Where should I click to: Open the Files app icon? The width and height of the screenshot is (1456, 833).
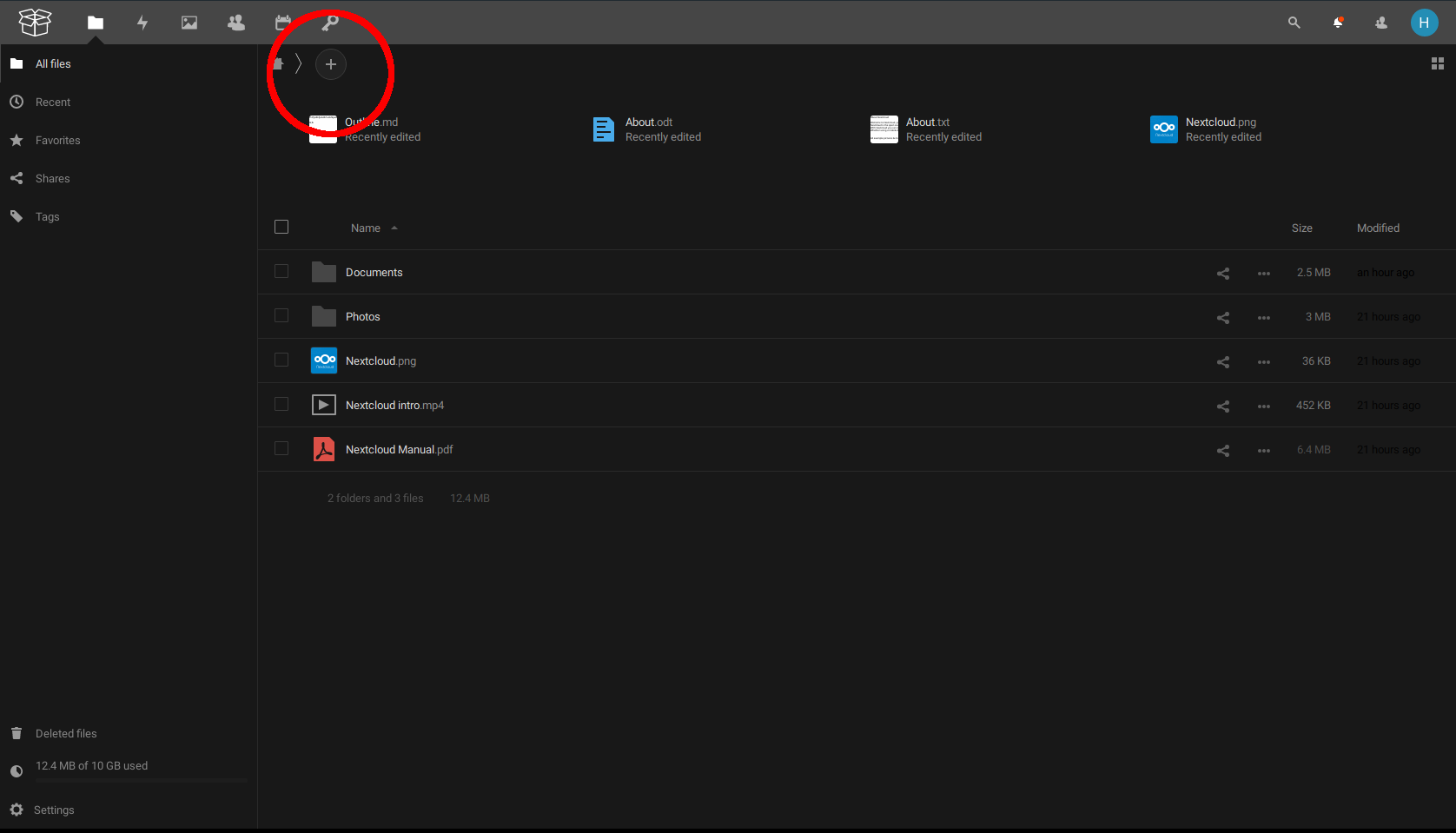click(x=96, y=23)
